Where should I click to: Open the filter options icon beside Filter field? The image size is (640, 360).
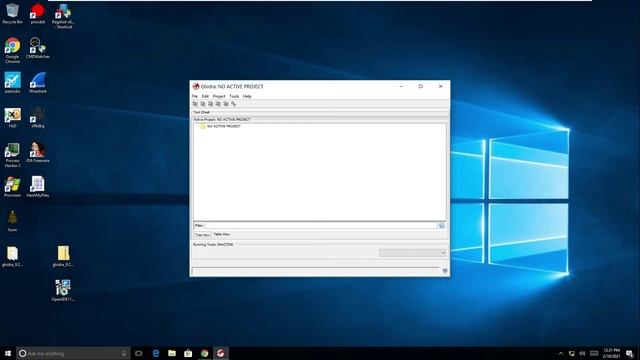[x=441, y=226]
